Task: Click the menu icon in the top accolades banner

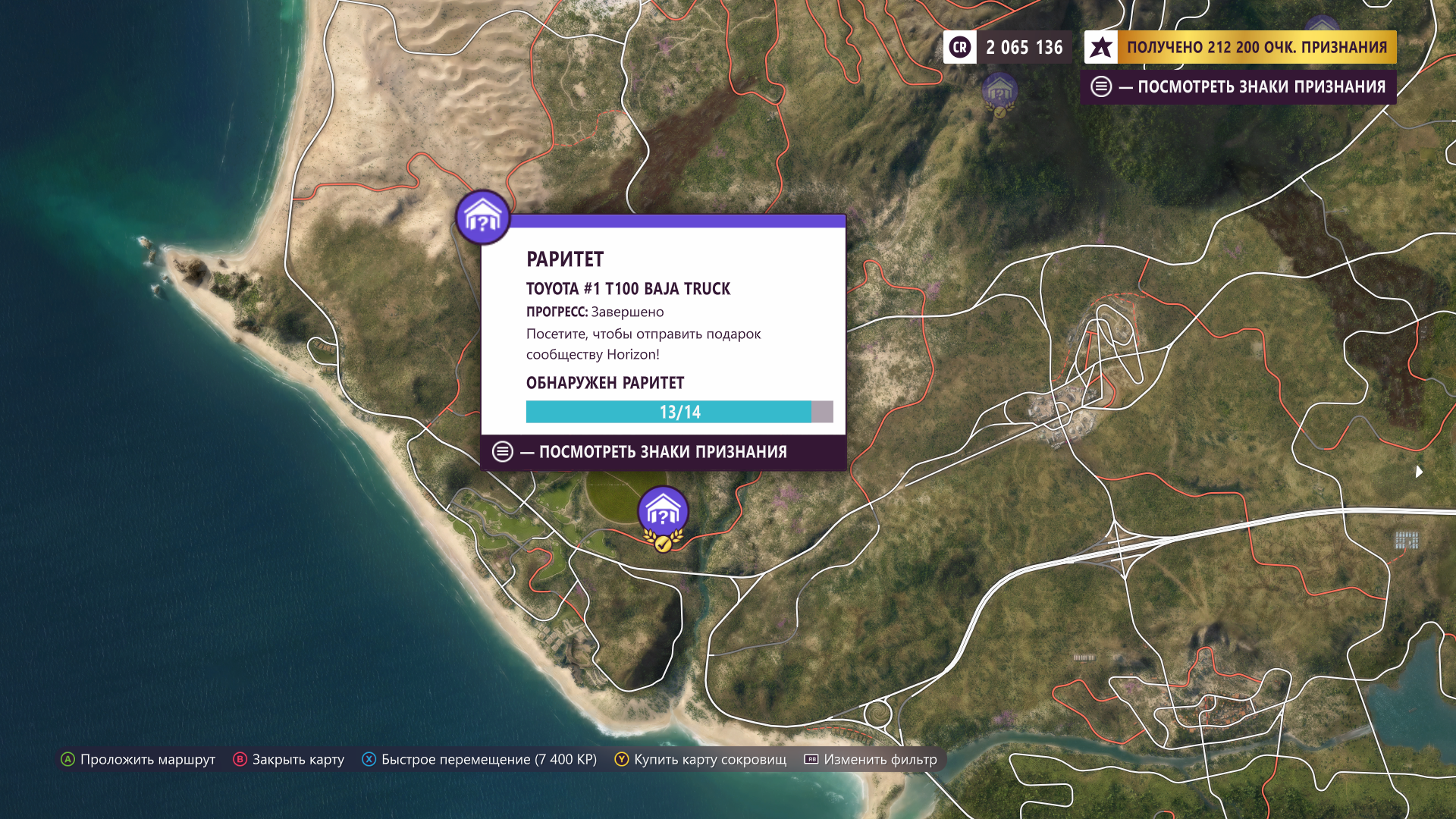Action: (x=1101, y=86)
